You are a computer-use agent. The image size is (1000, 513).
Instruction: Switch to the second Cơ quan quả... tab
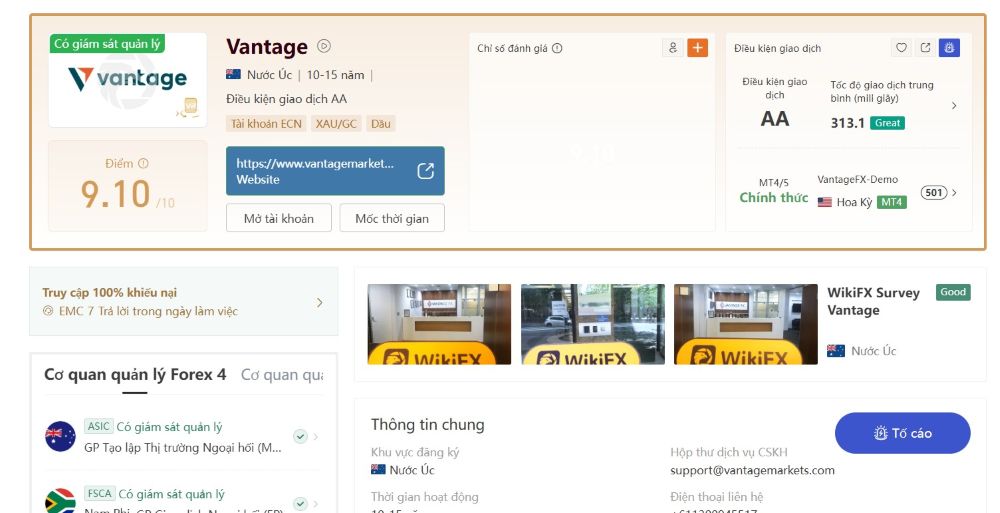click(282, 375)
